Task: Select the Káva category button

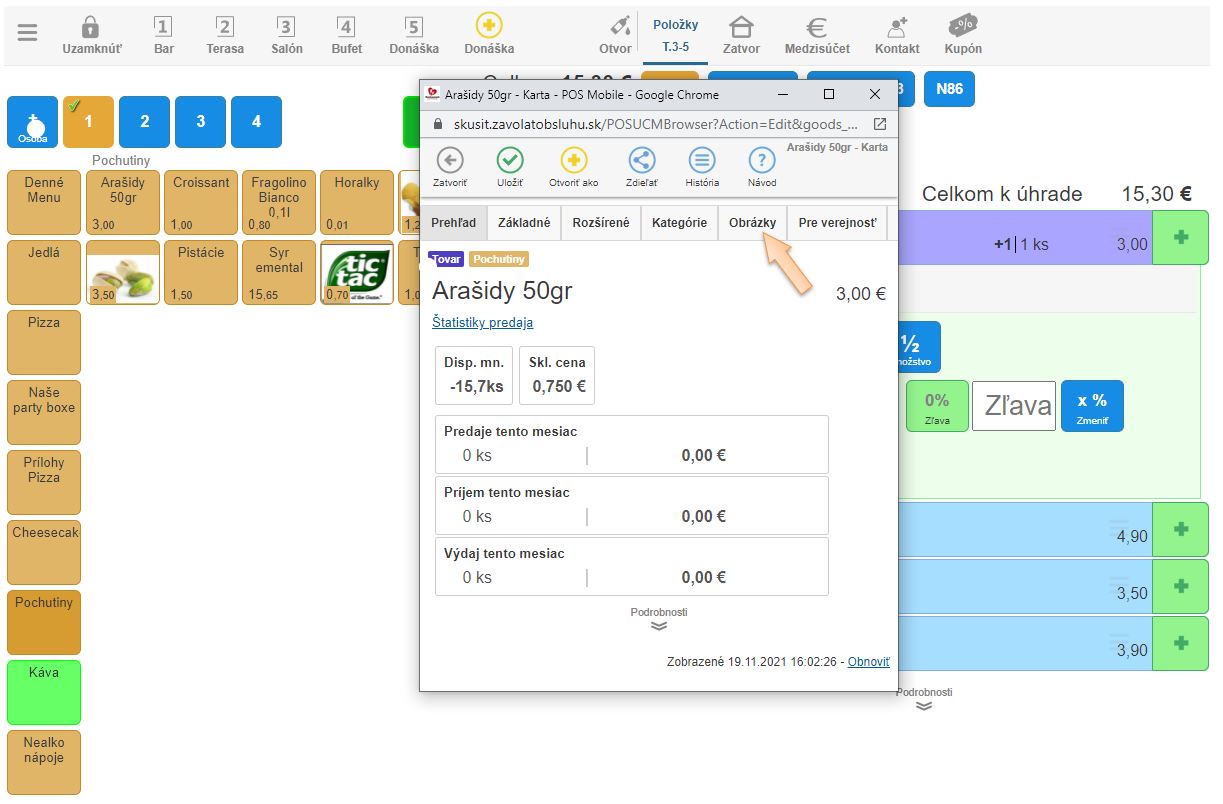Action: (44, 692)
